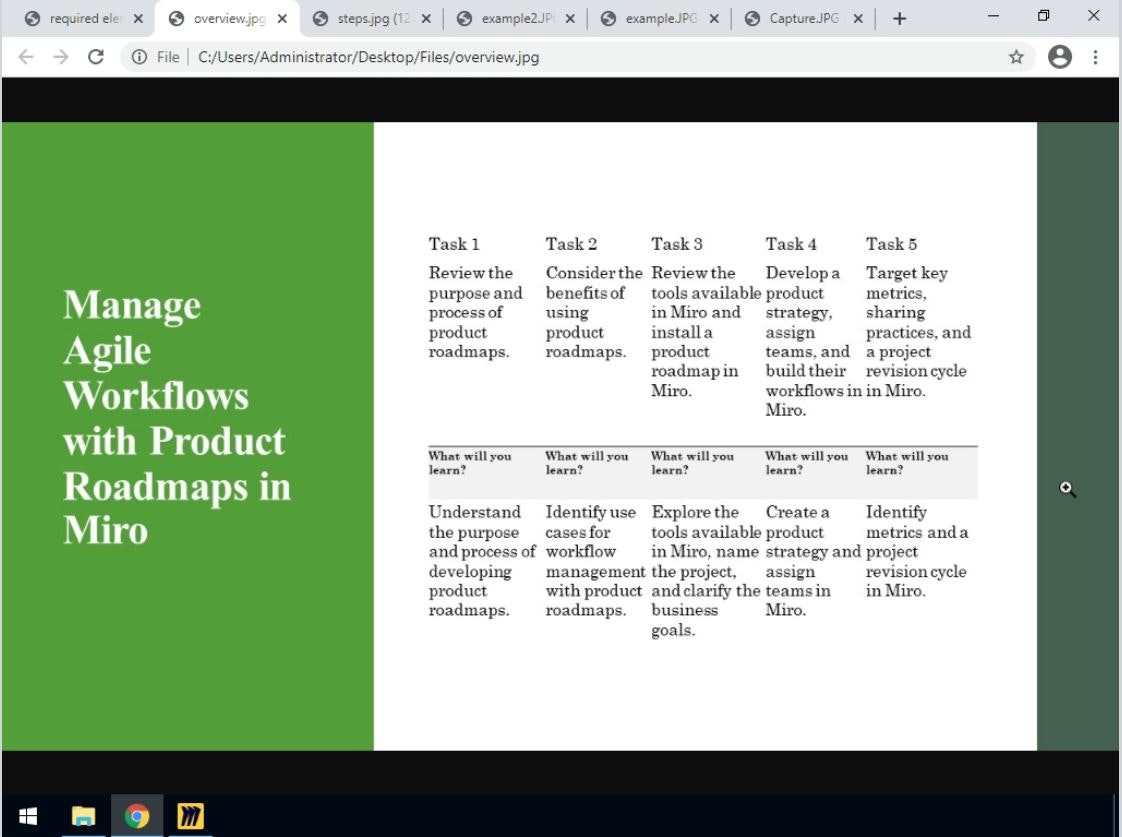Viewport: 1122px width, 837px height.
Task: Go back to the previous page
Action: [x=26, y=57]
